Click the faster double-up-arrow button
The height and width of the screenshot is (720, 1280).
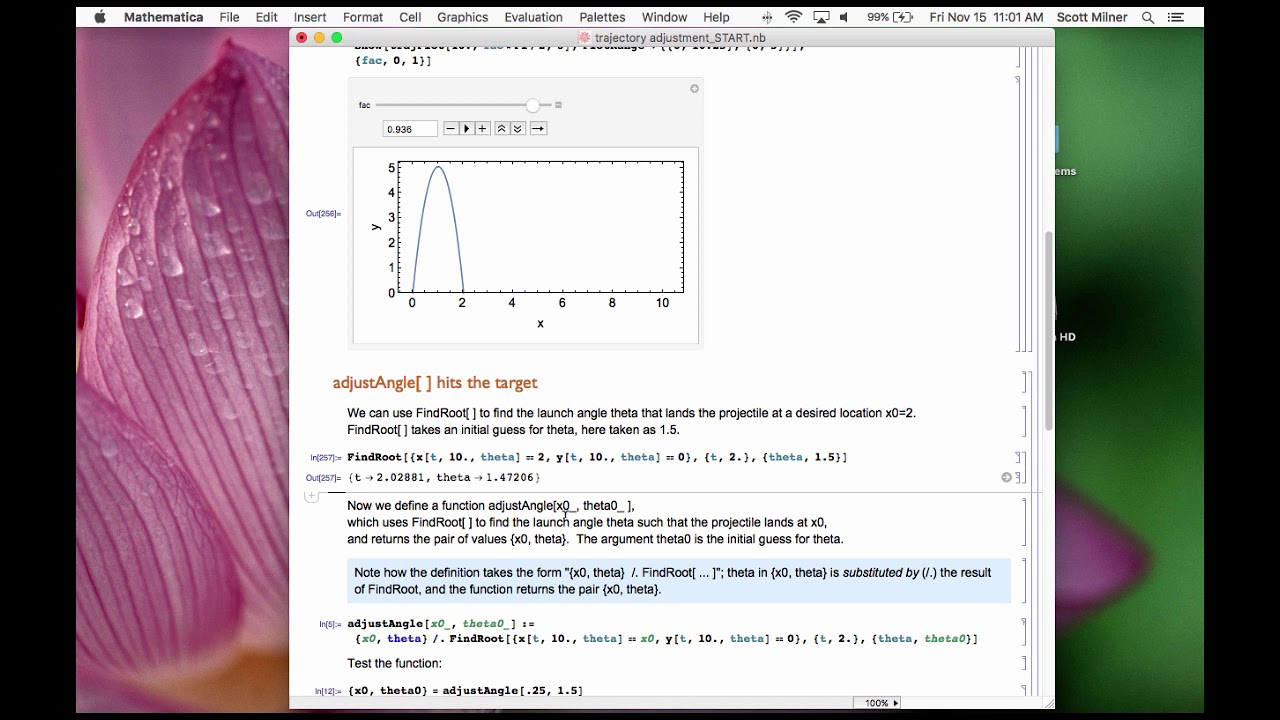(x=502, y=128)
